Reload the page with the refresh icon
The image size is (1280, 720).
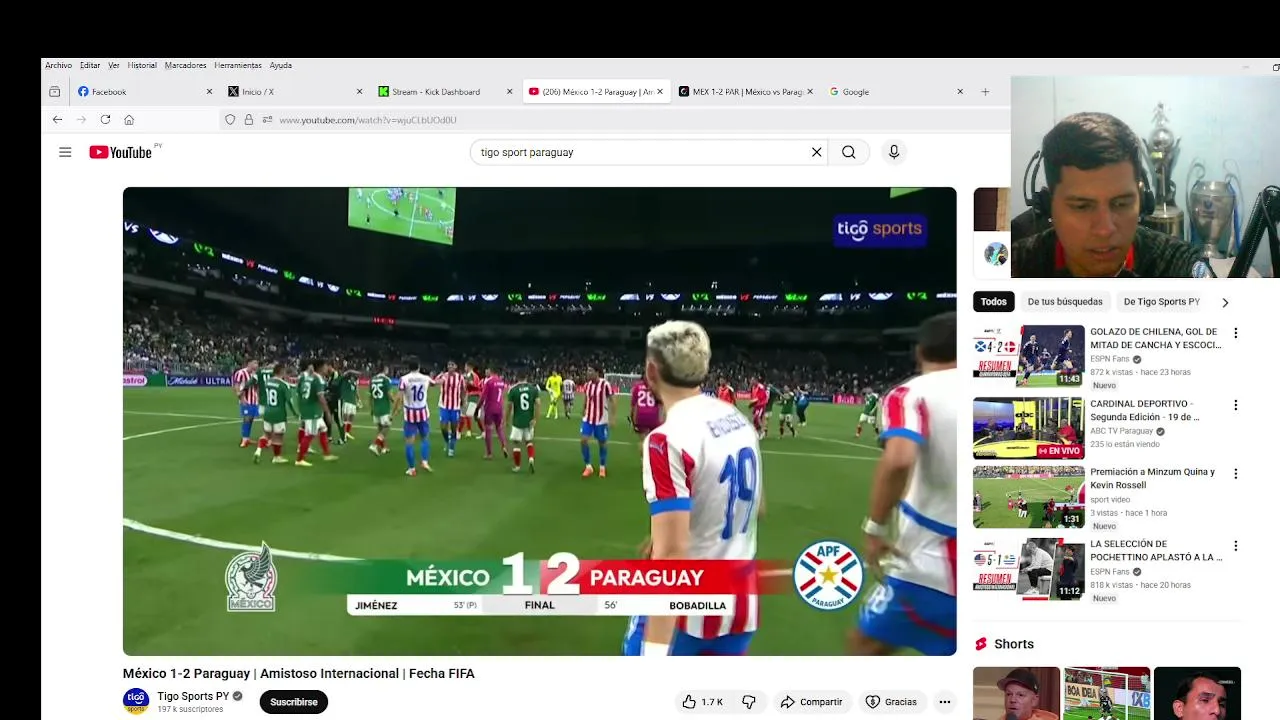[x=105, y=120]
